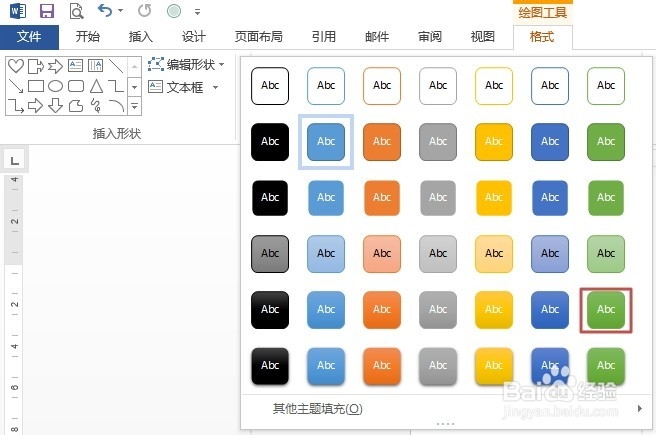Apply gray gradient subtle-effect Abc style with black border
This screenshot has height=435, width=656.
tap(270, 254)
